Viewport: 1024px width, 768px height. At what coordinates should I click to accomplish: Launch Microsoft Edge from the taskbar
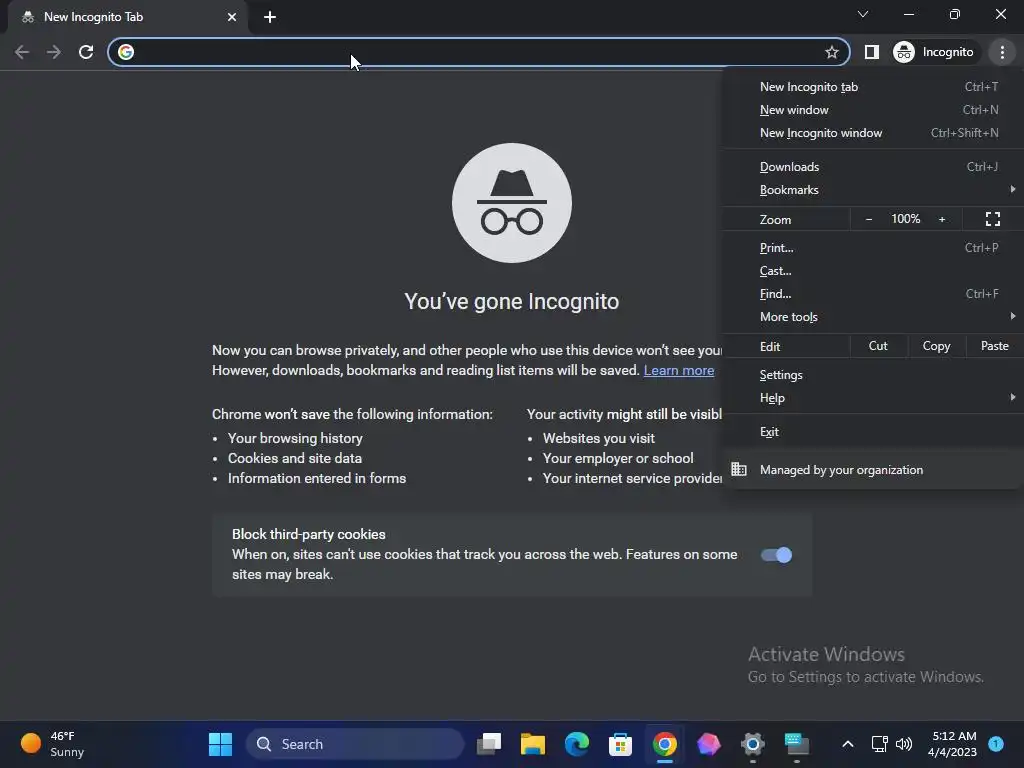click(x=576, y=744)
